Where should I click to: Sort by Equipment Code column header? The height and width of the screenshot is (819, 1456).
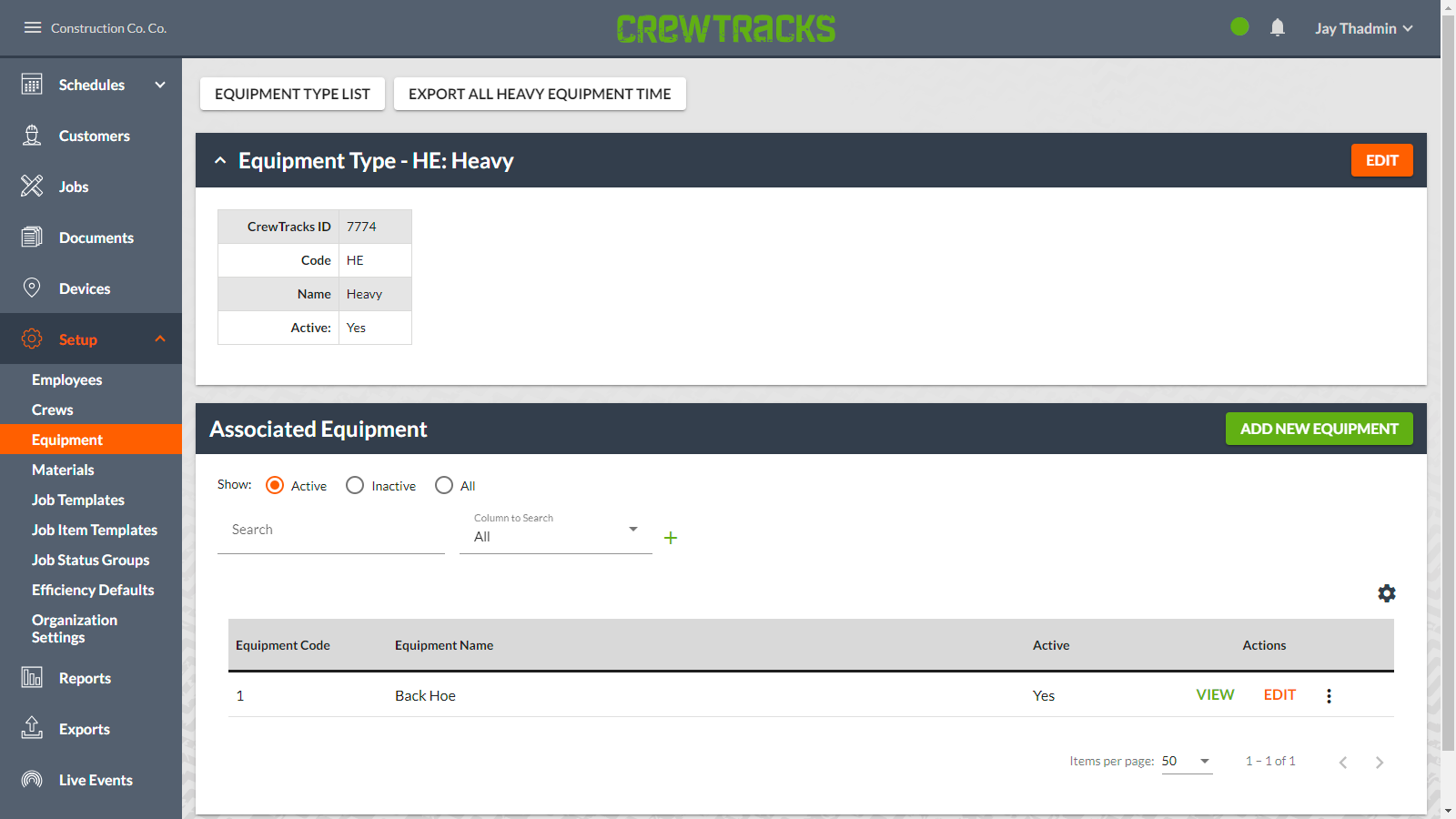pyautogui.click(x=283, y=645)
